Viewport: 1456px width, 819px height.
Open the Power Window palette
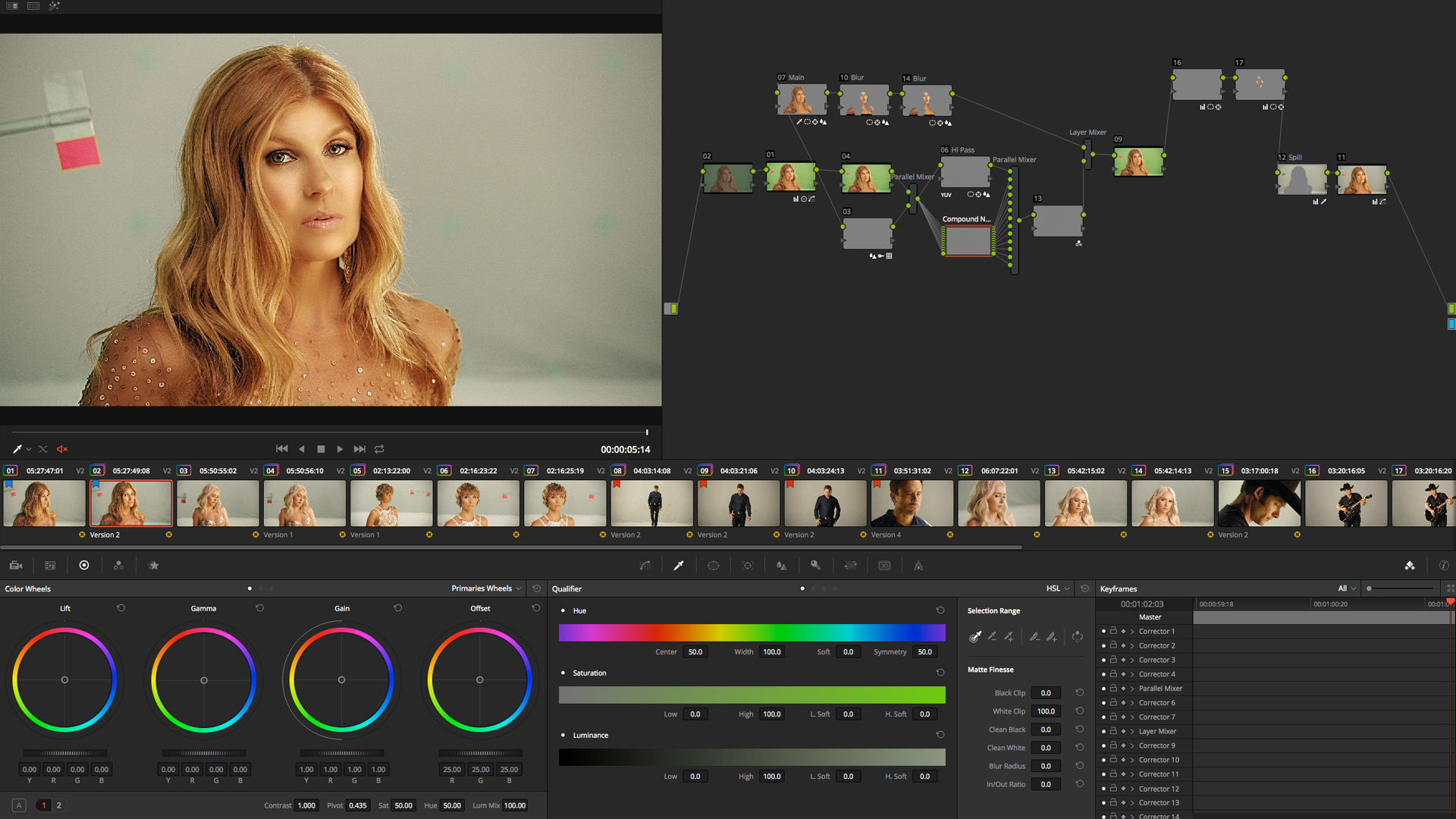click(714, 566)
